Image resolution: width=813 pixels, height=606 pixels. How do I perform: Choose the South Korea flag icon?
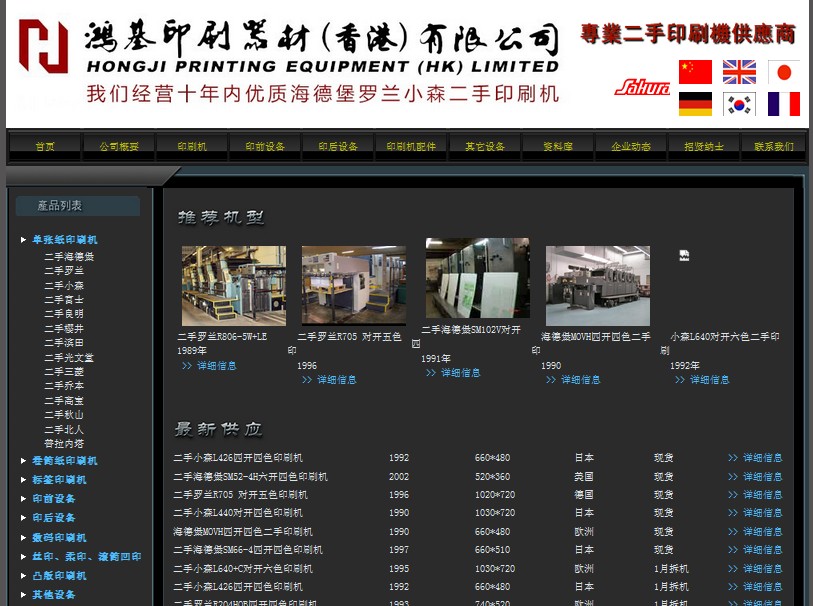[739, 104]
